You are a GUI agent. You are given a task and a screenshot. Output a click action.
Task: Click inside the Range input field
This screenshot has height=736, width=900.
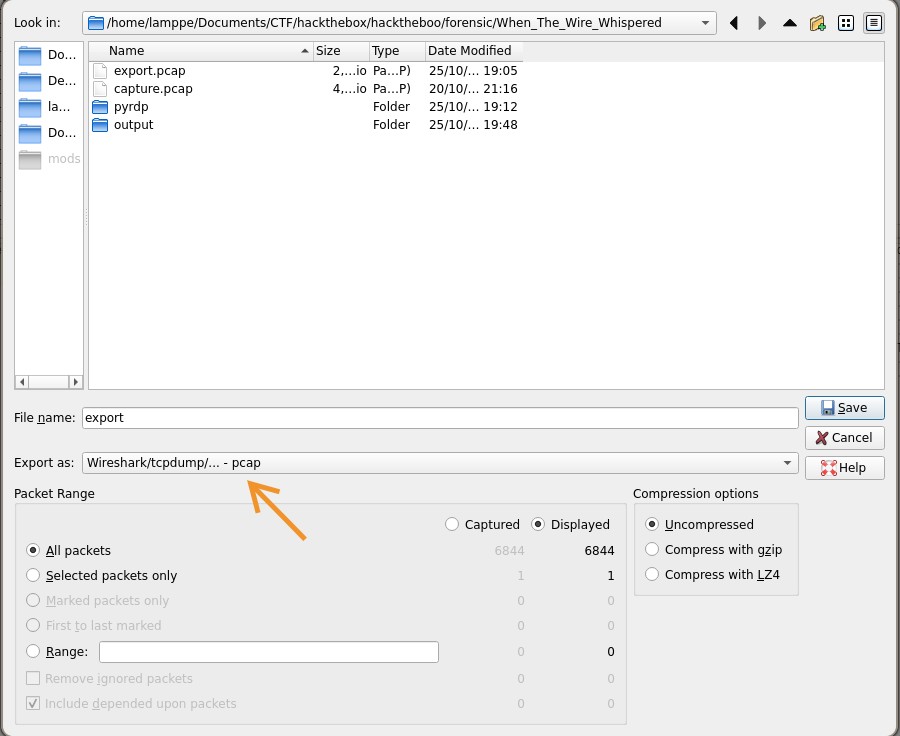[x=268, y=651]
